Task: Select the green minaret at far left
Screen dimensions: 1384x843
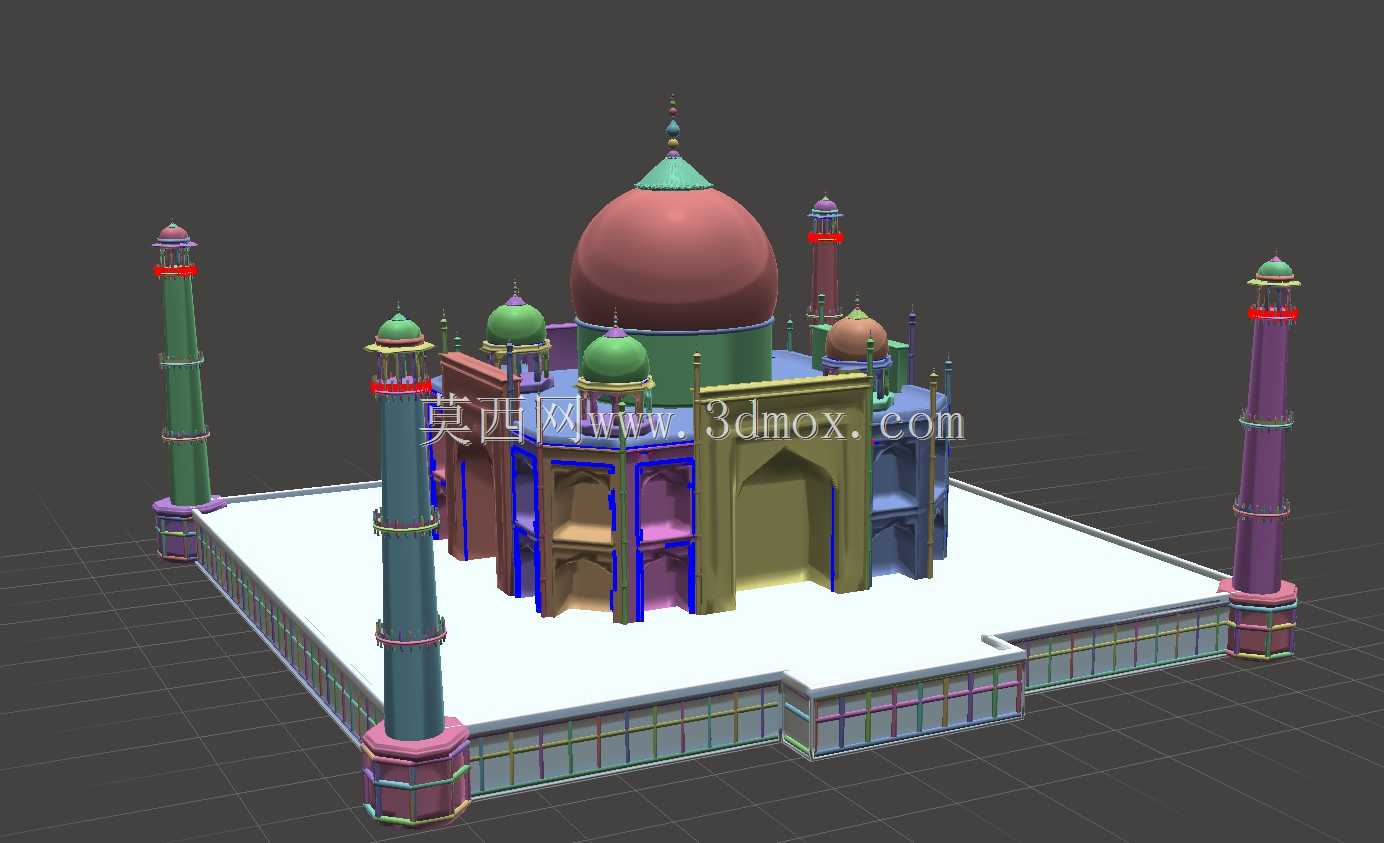Action: pos(183,390)
